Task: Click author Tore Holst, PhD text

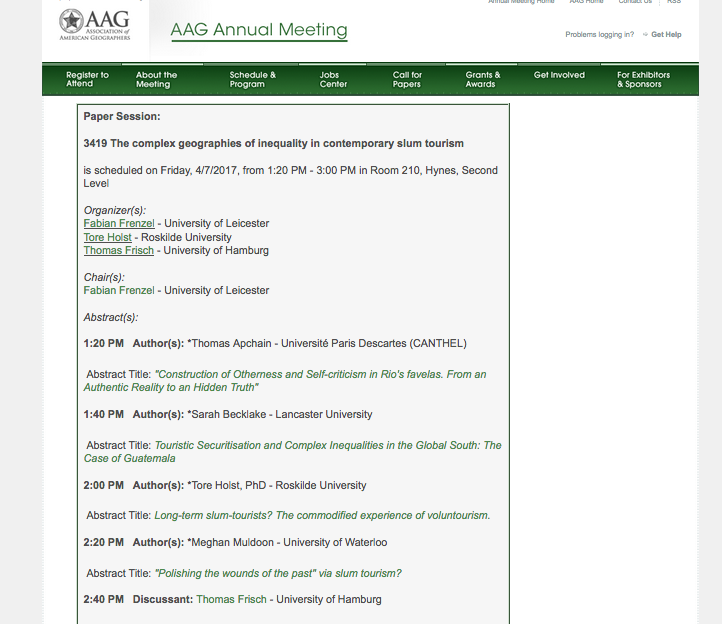Action: click(228, 485)
